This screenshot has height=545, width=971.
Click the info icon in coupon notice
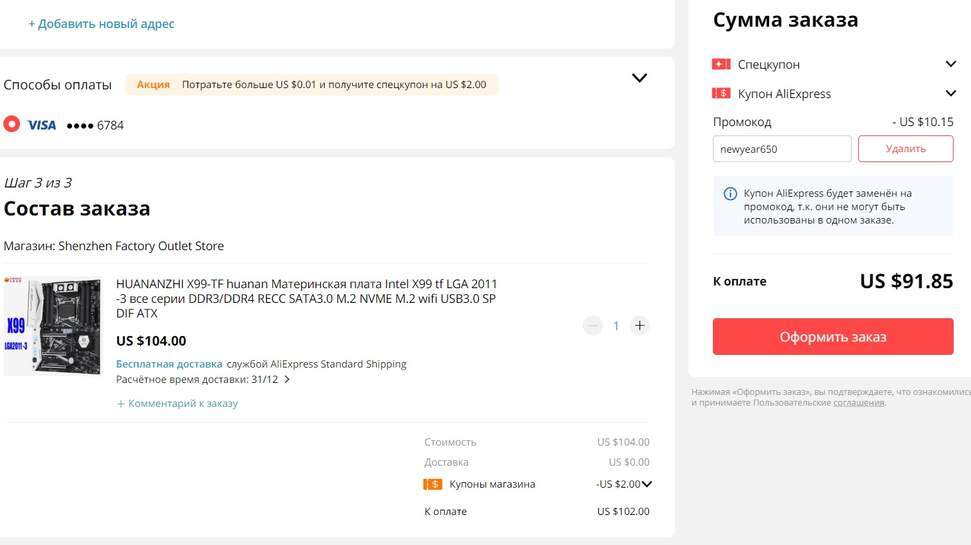pyautogui.click(x=730, y=193)
